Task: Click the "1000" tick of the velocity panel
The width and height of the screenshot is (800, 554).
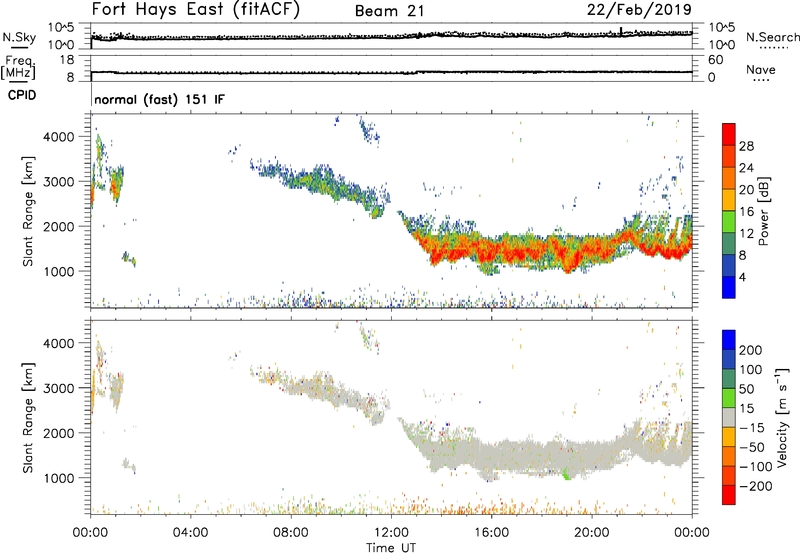Action: point(59,478)
